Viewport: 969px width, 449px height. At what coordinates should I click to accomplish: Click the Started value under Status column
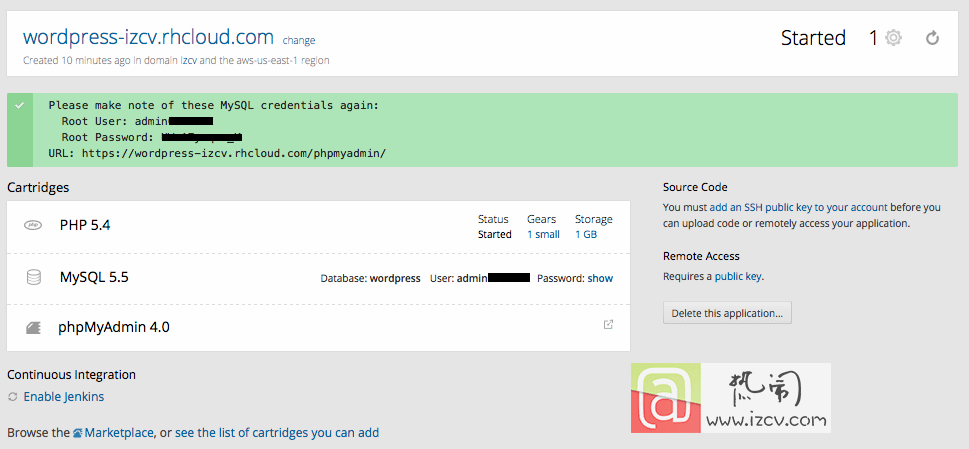(494, 235)
